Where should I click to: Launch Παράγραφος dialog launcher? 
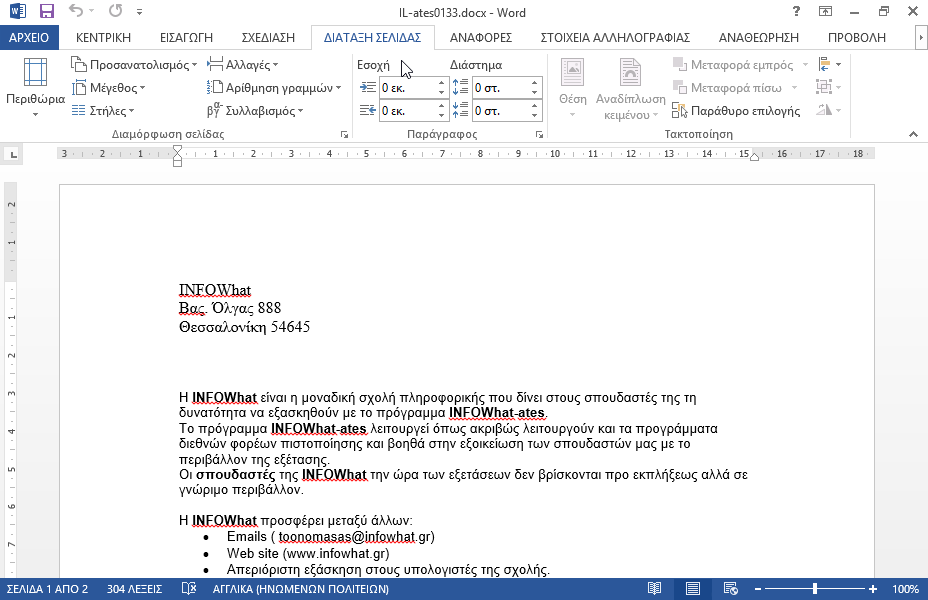539,135
